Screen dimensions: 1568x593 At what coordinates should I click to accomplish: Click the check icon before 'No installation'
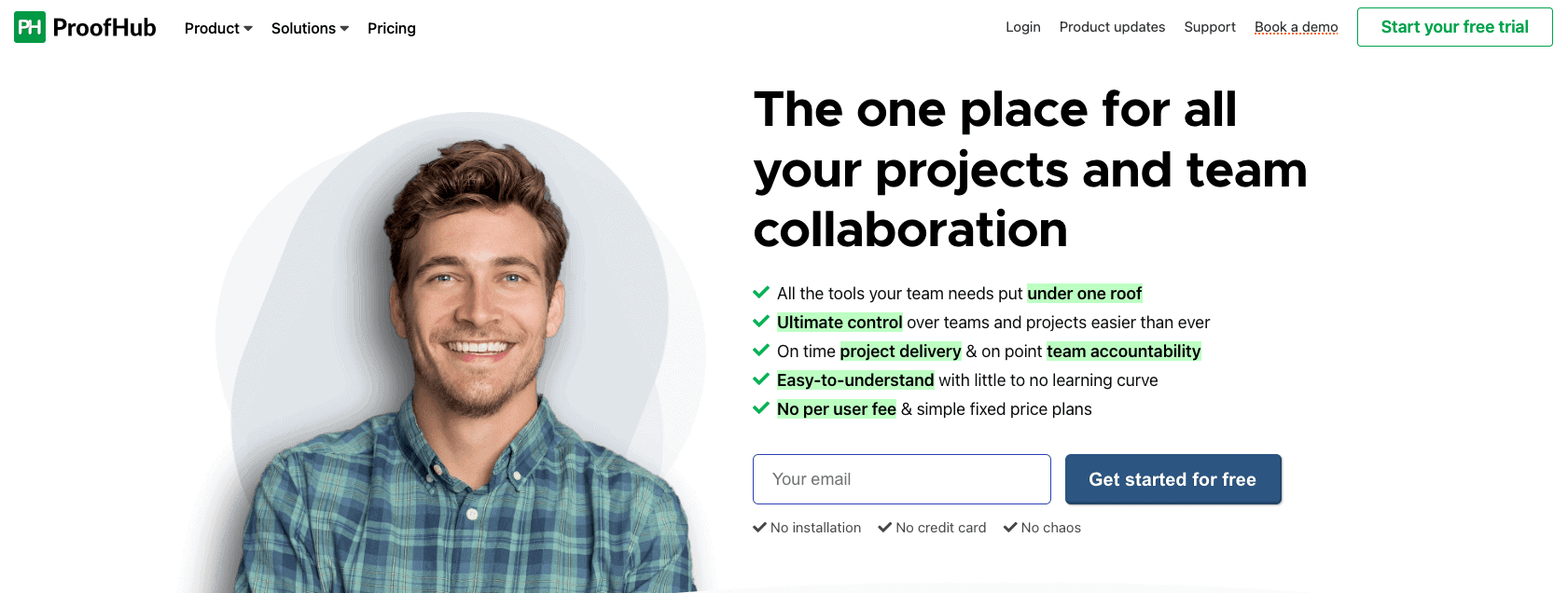759,527
